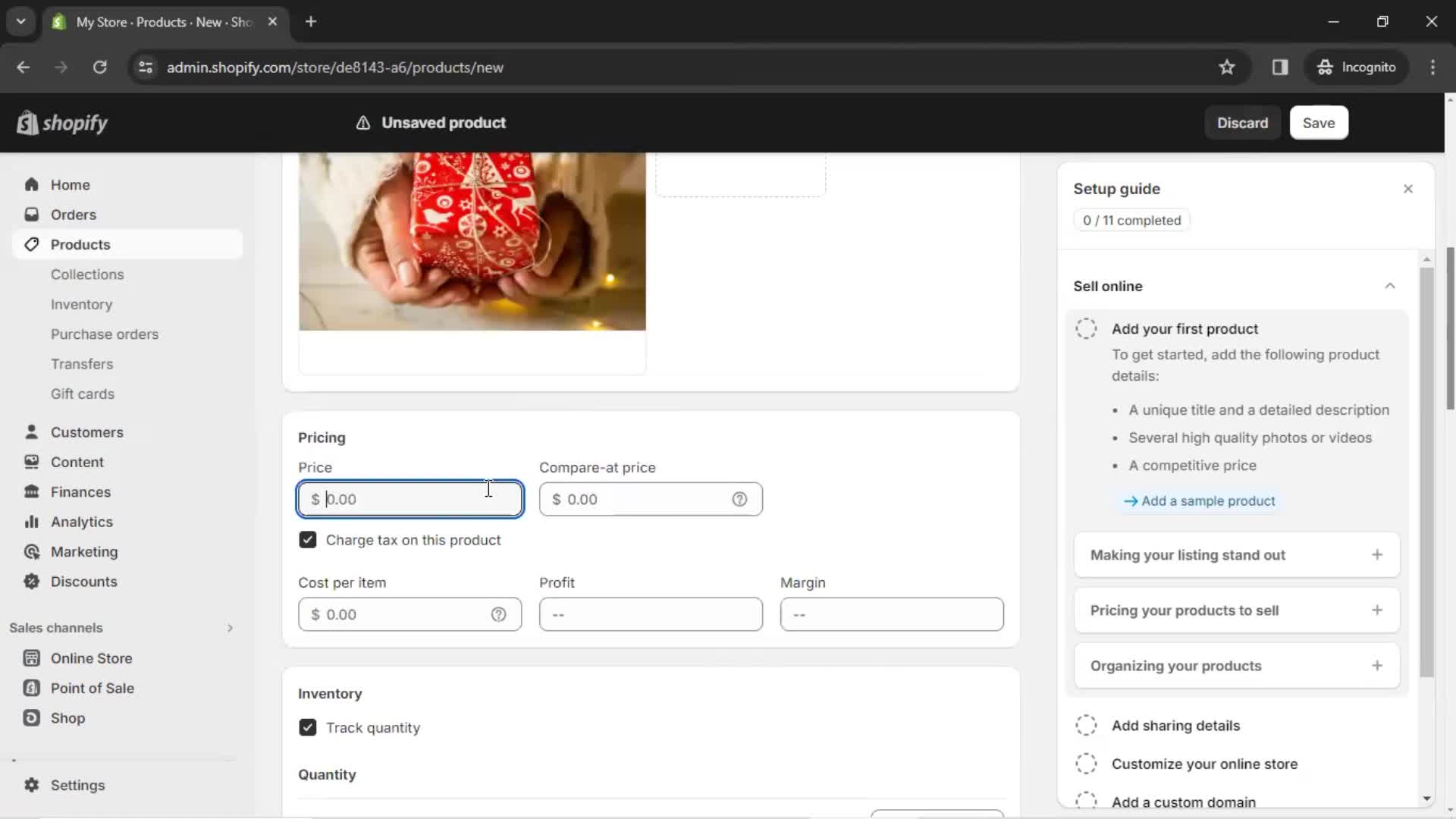The height and width of the screenshot is (819, 1456).
Task: Navigate to Analytics icon
Action: (32, 521)
